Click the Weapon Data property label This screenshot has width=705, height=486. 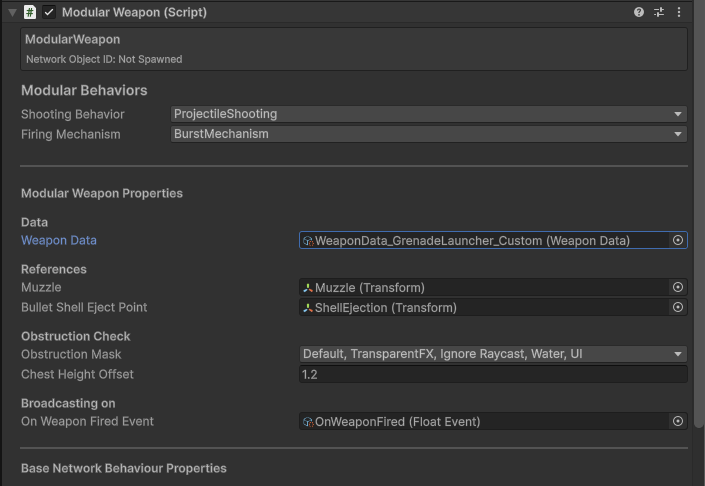(59, 240)
